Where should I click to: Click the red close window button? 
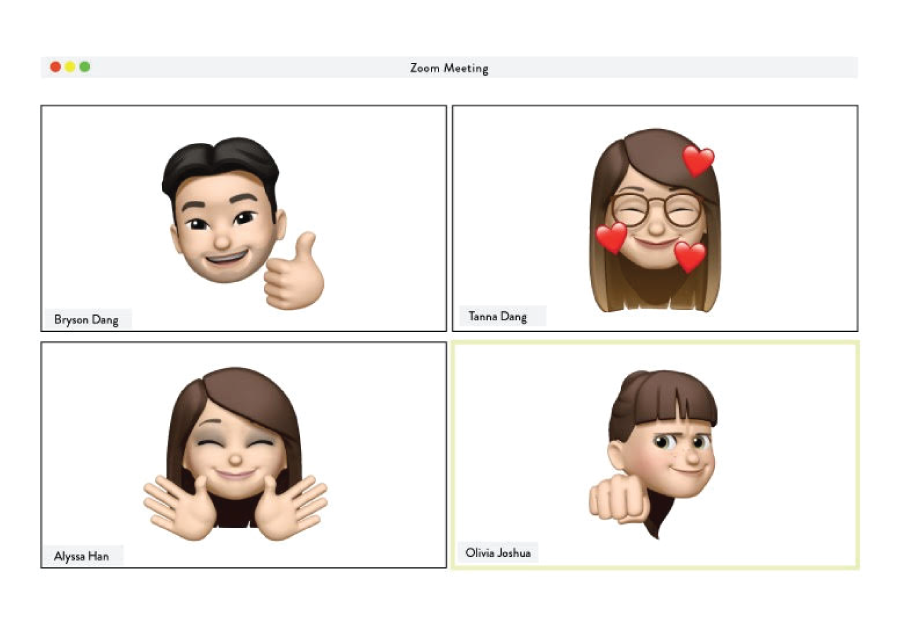pyautogui.click(x=55, y=67)
